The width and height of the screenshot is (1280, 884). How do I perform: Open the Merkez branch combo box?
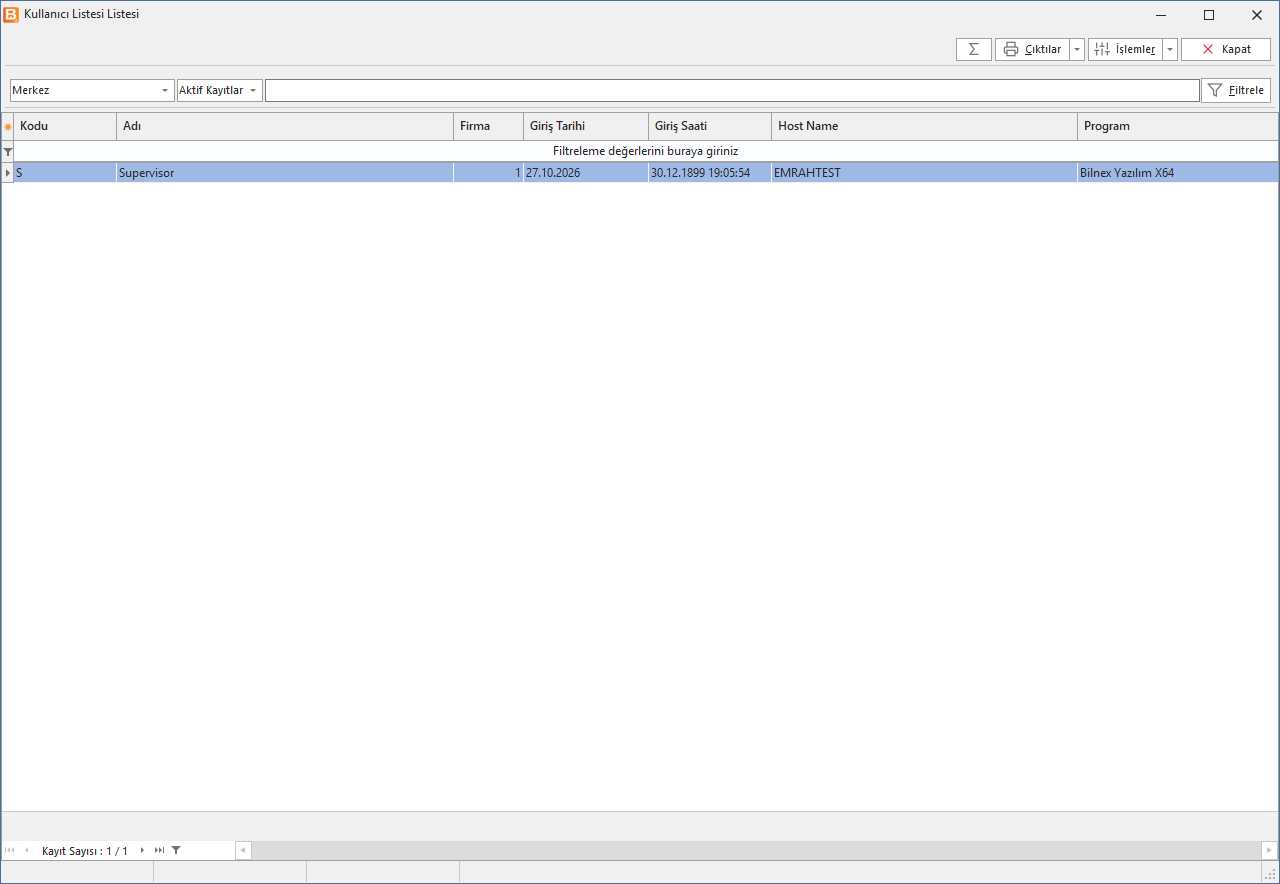coord(92,90)
